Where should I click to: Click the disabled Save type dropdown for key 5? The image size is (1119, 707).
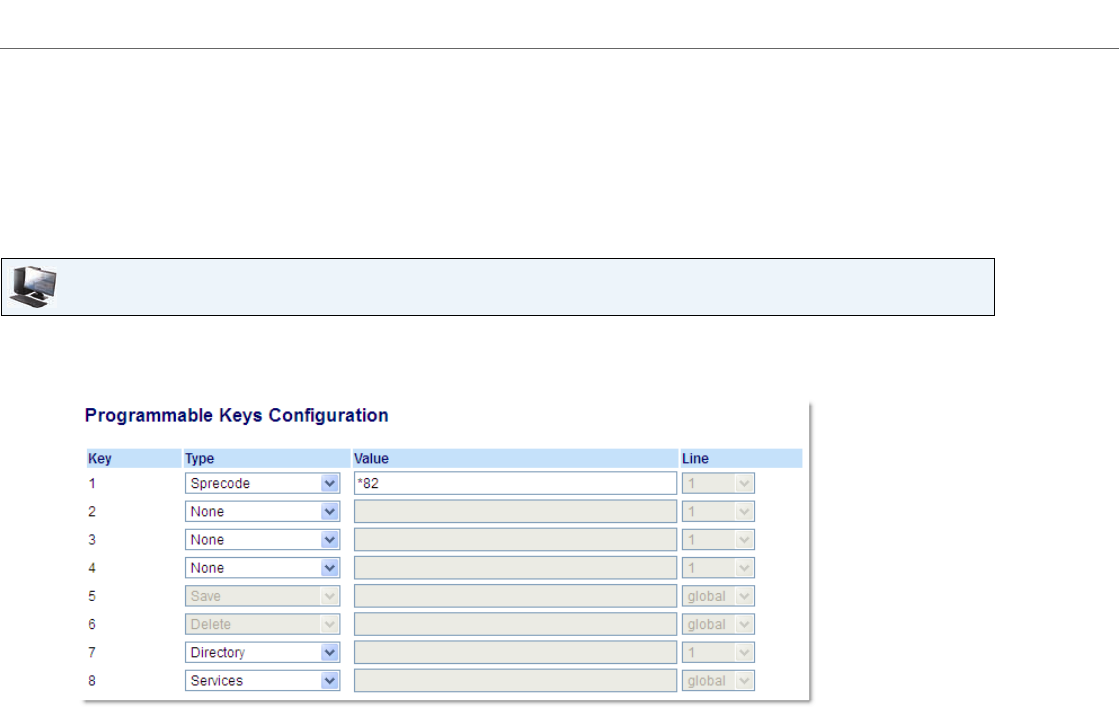click(262, 596)
